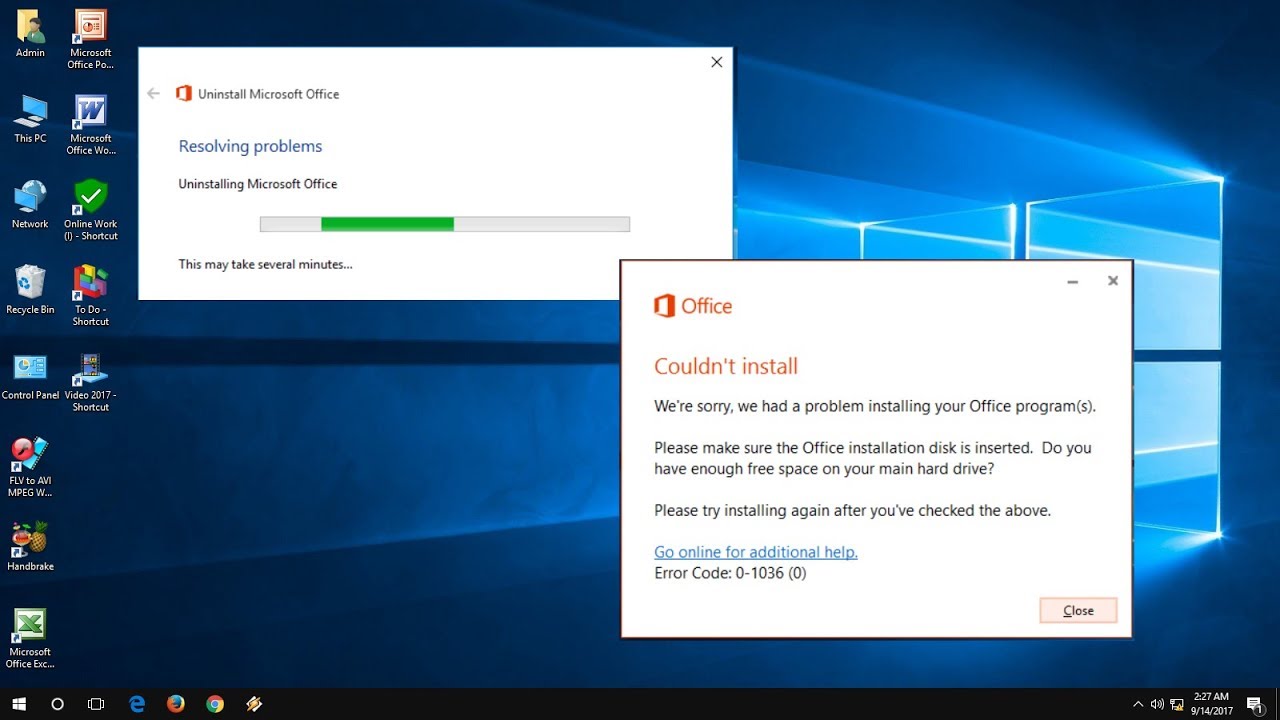Open the clock showing 2:27 AM
The image size is (1280, 720).
tap(1211, 704)
